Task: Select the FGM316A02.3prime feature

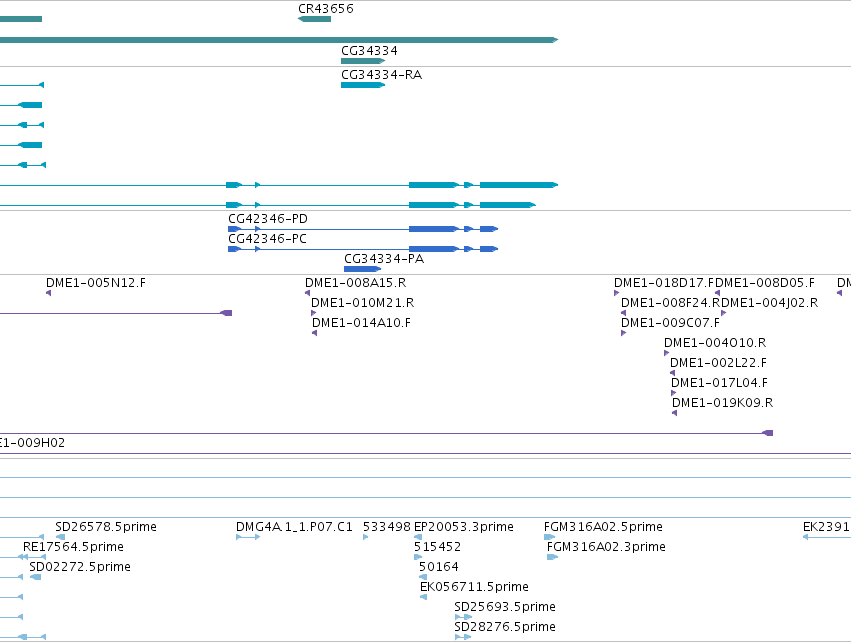Action: (552, 557)
